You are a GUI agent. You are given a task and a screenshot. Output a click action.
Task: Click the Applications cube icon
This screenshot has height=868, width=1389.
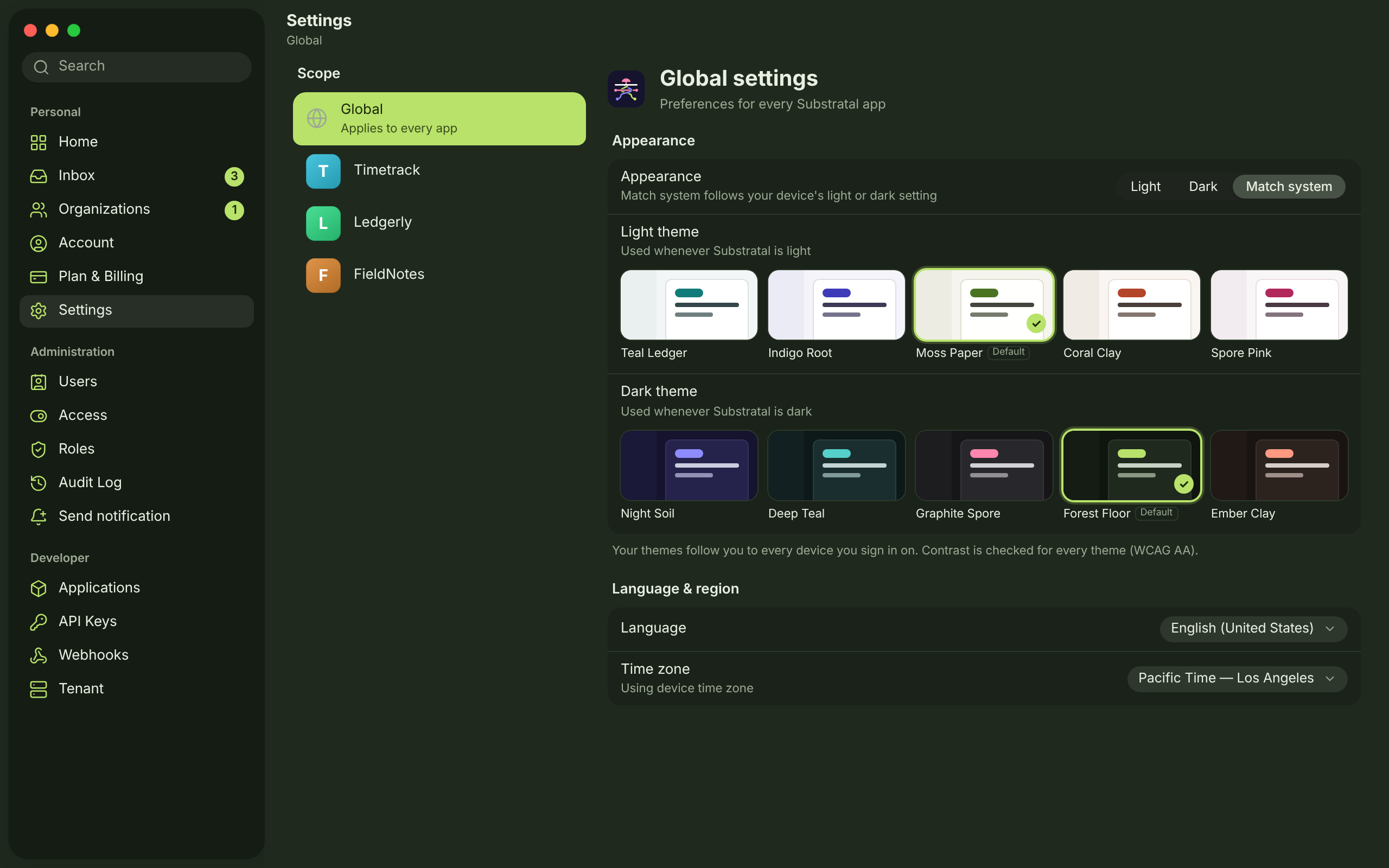tap(39, 589)
